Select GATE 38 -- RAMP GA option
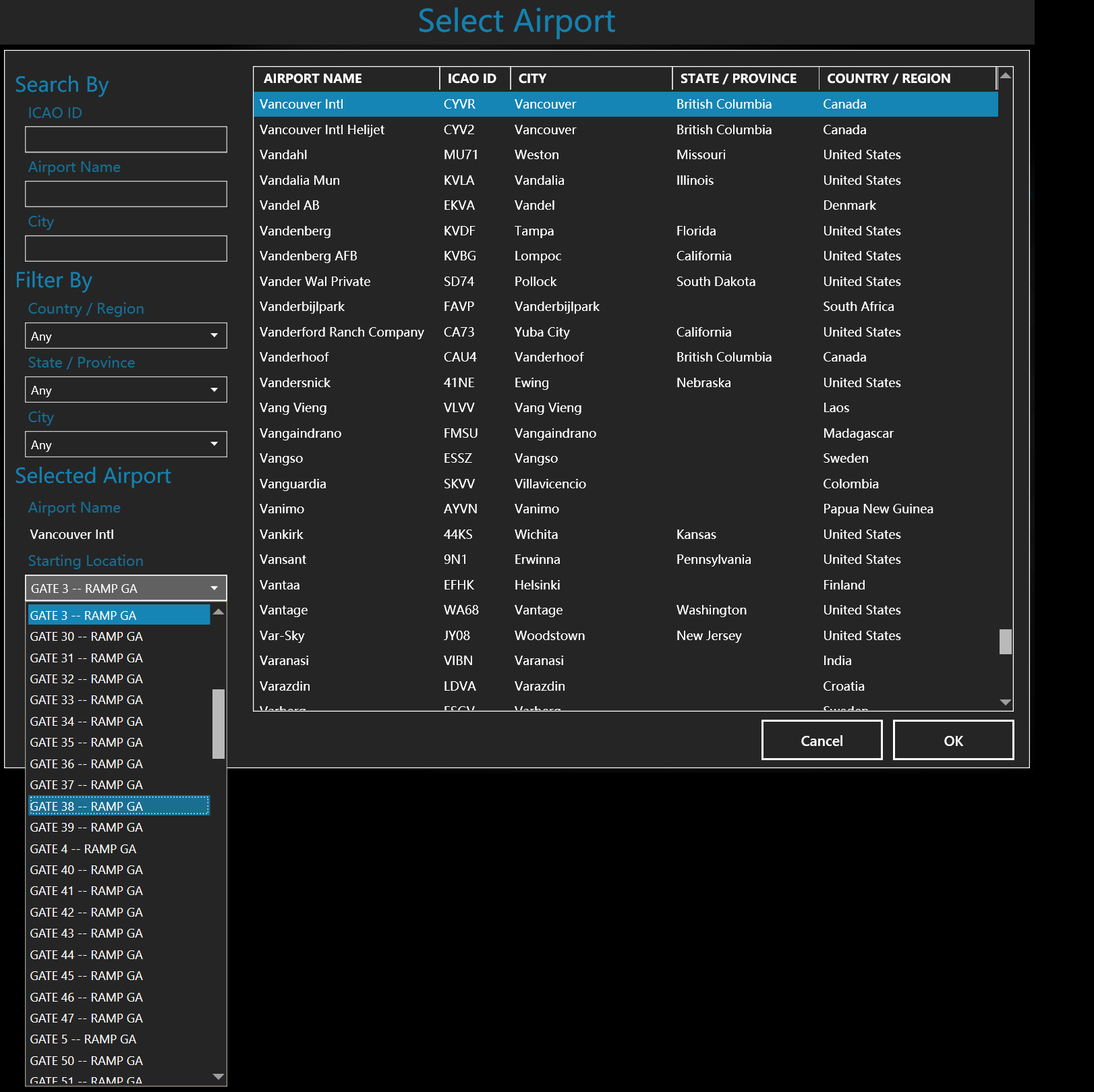1094x1092 pixels. (119, 806)
